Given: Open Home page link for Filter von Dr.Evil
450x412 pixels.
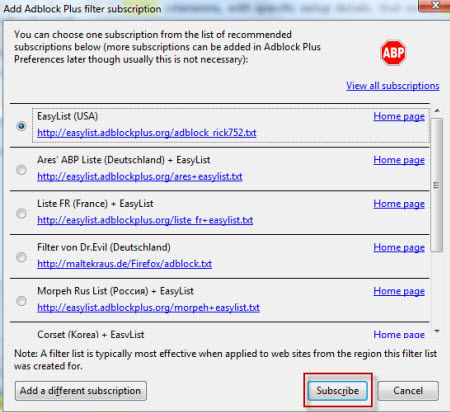Looking at the screenshot, I should [x=399, y=247].
